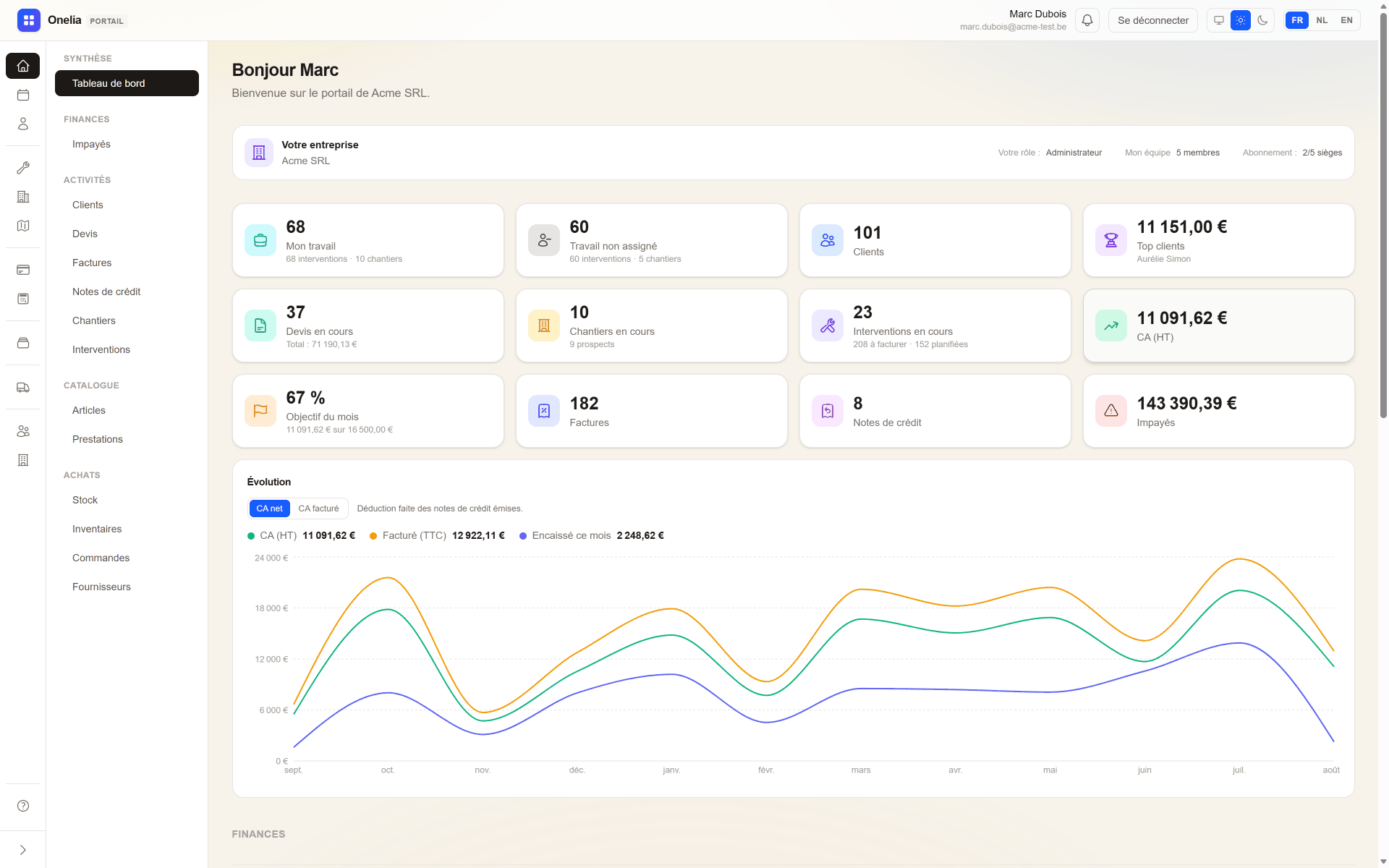Viewport: 1389px width, 868px height.
Task: Open the help question mark icon
Action: 23,806
